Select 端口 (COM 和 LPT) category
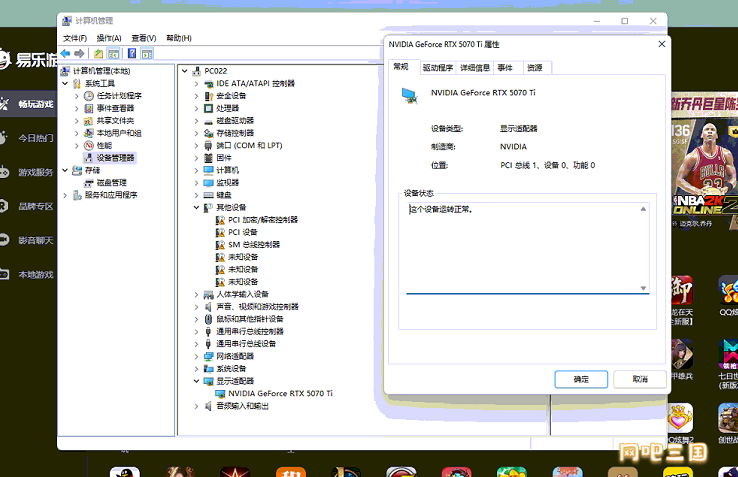The image size is (738, 477). point(249,146)
